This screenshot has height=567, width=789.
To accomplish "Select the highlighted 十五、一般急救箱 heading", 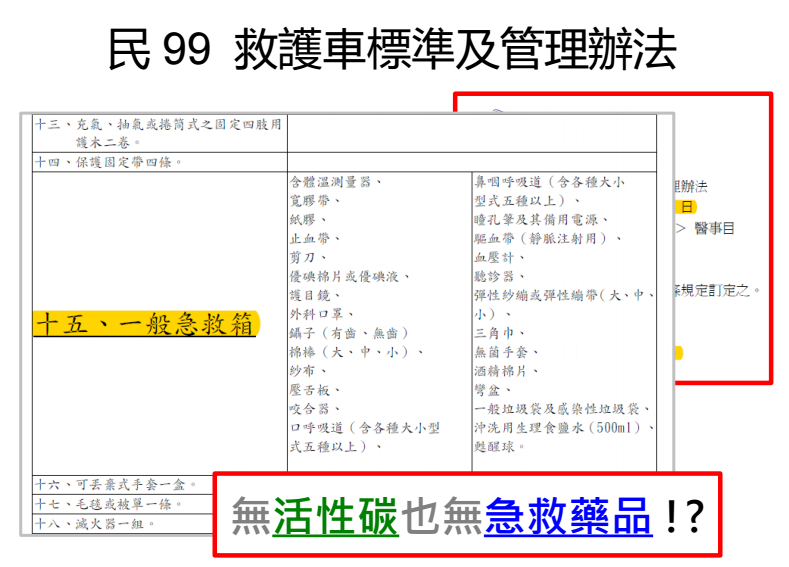I will tap(146, 323).
